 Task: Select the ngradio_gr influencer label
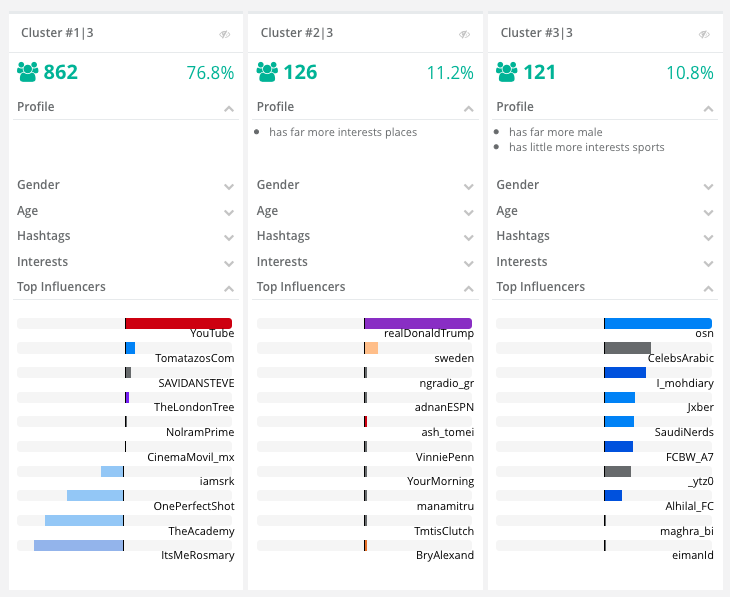(447, 383)
